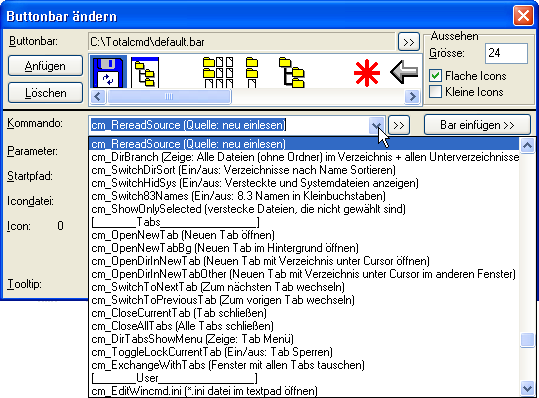Select the nine-item folder grid icon
539x398 pixels.
point(218,72)
